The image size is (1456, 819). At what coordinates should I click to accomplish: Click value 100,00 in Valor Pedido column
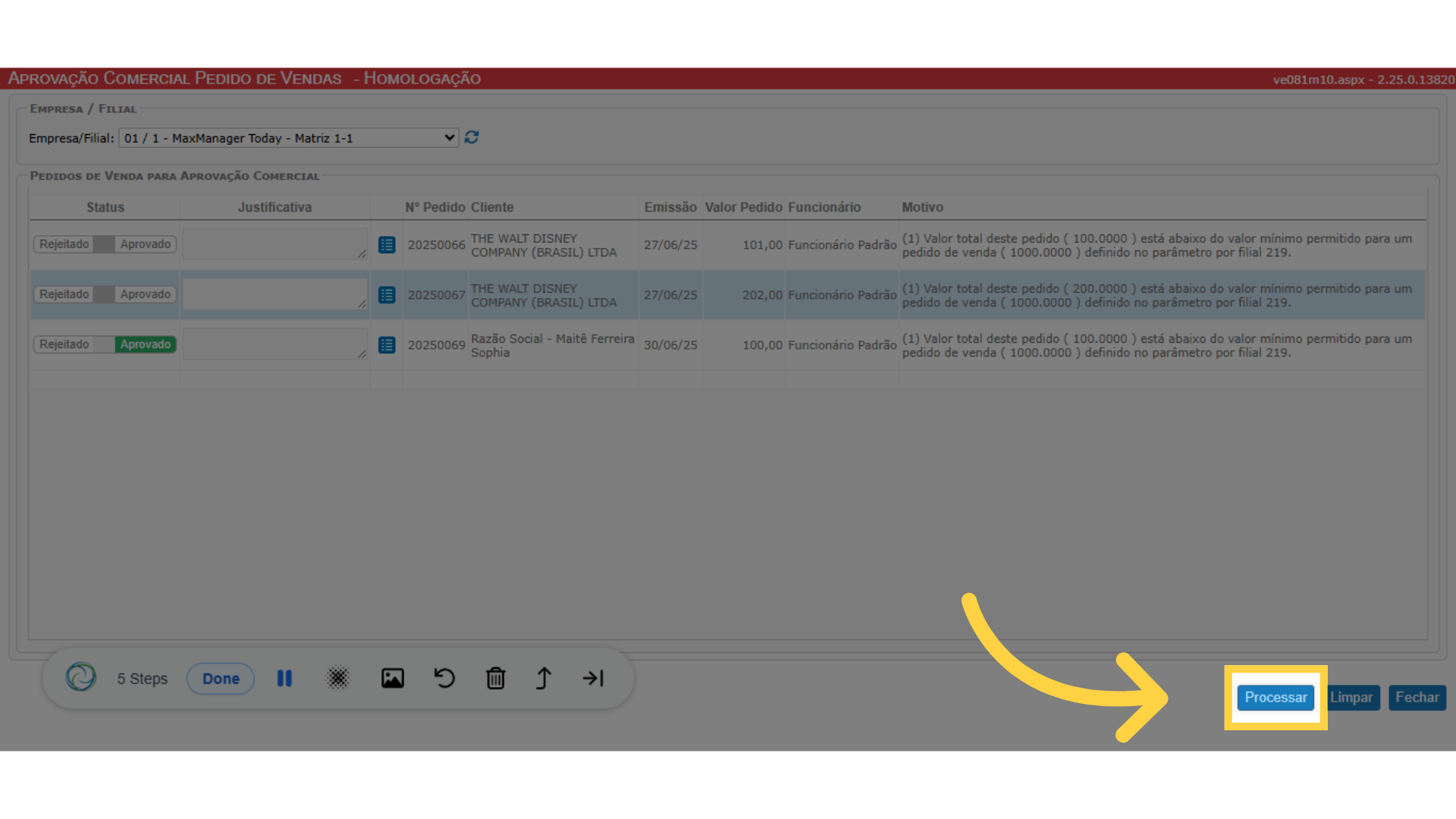click(x=762, y=345)
